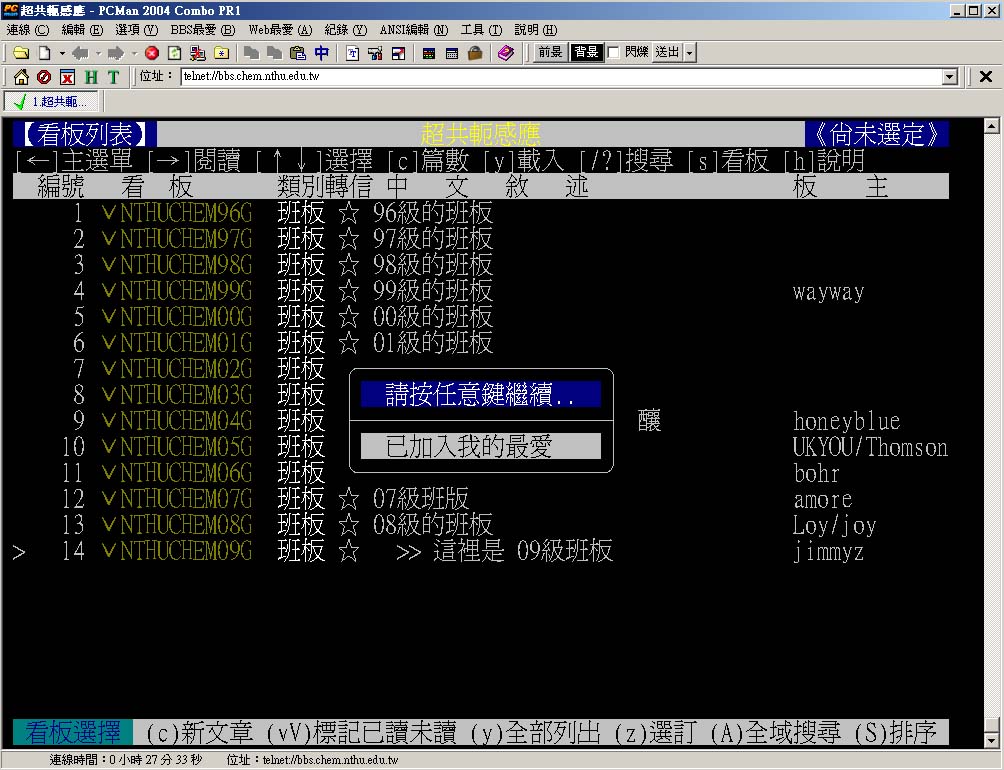The width and height of the screenshot is (1004, 770).
Task: Click the 送出 send button
Action: pos(667,52)
